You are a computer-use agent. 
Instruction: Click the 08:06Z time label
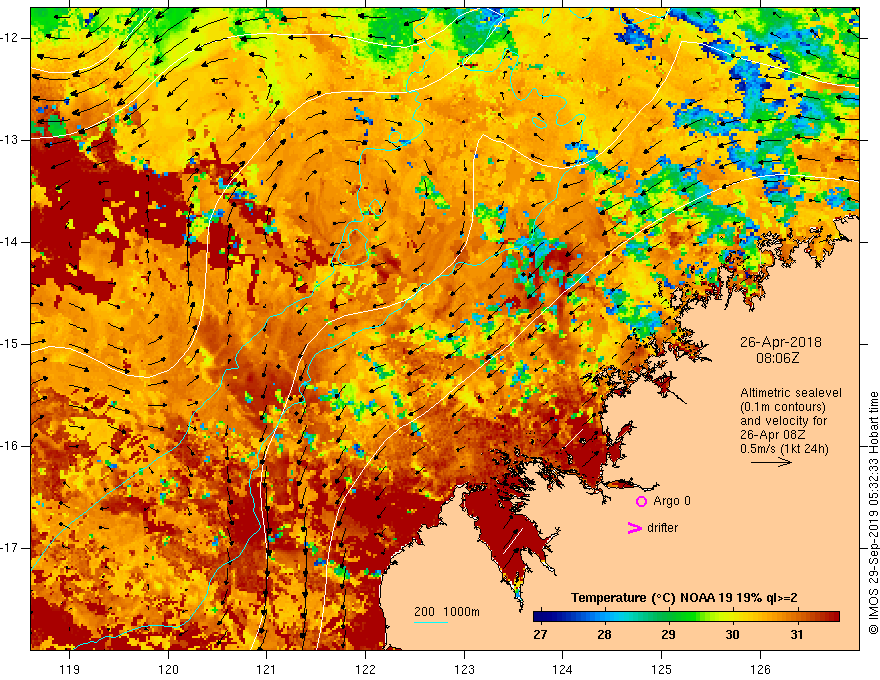(x=778, y=357)
